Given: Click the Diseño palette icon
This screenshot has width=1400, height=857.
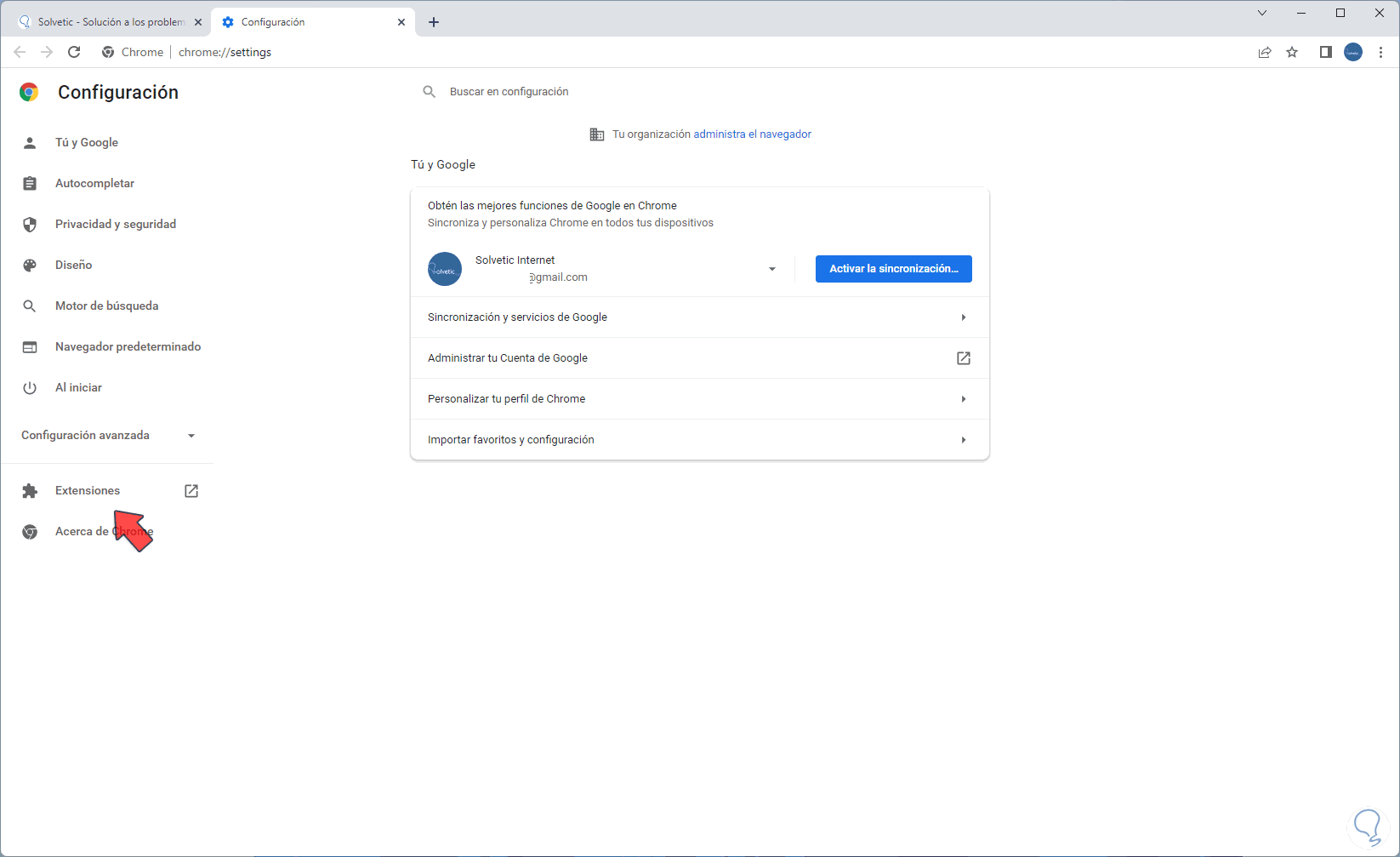Looking at the screenshot, I should pos(30,265).
